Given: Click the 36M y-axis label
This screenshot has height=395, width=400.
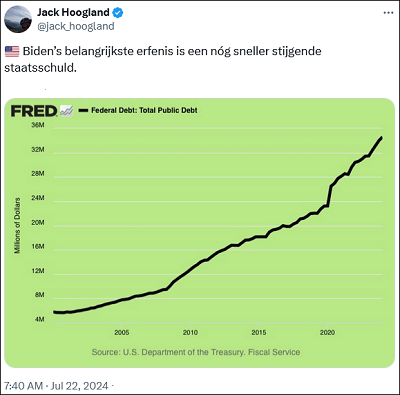Looking at the screenshot, I should [x=38, y=125].
